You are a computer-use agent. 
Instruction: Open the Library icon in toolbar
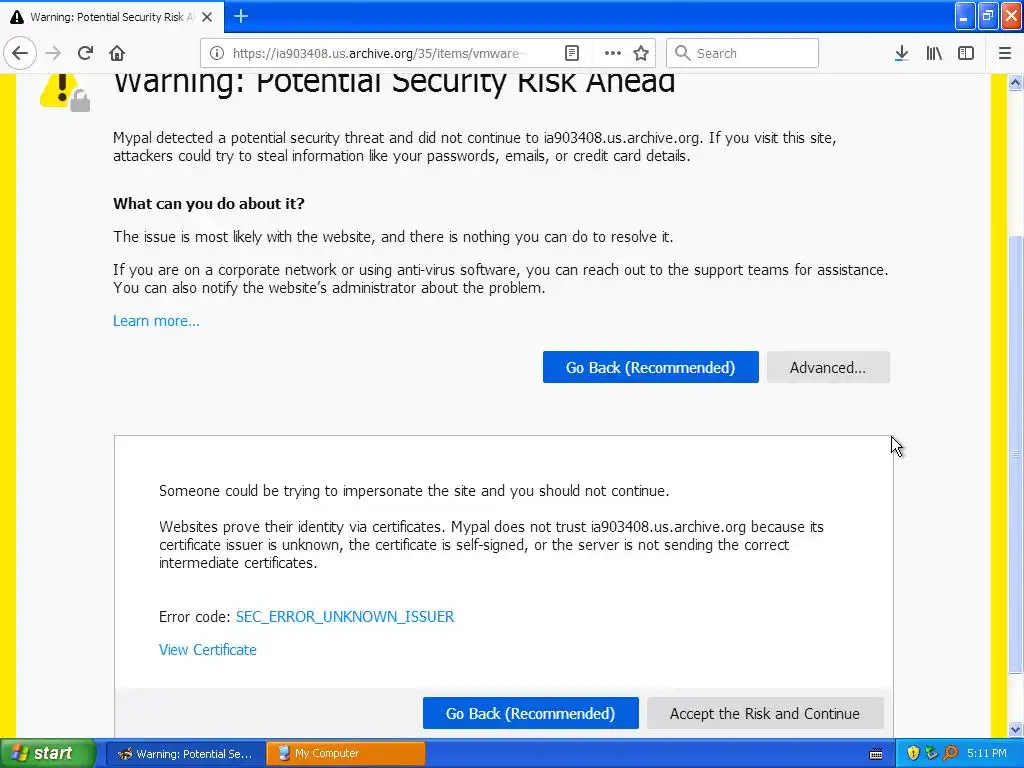(934, 53)
